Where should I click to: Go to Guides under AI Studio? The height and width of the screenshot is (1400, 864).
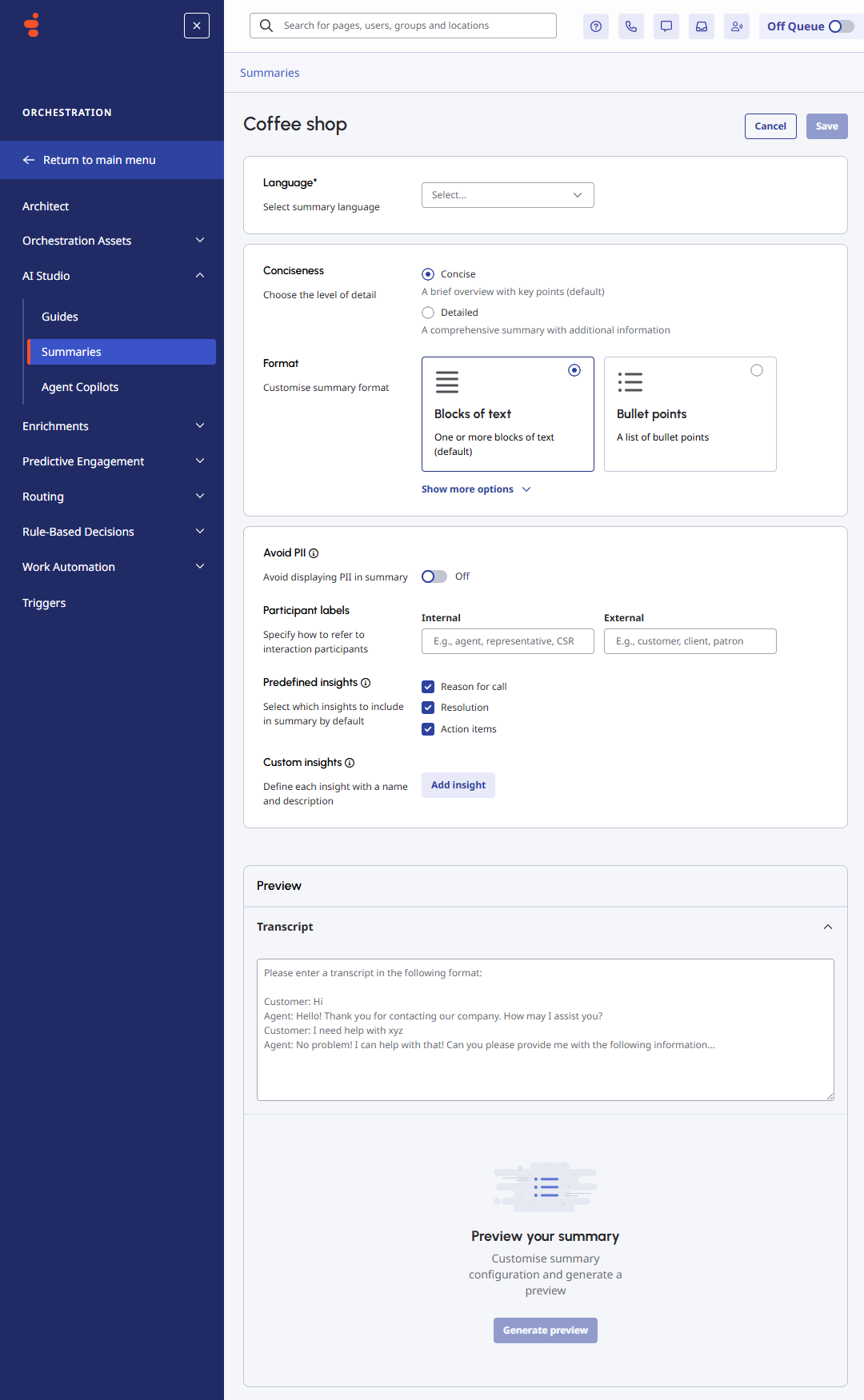click(60, 317)
